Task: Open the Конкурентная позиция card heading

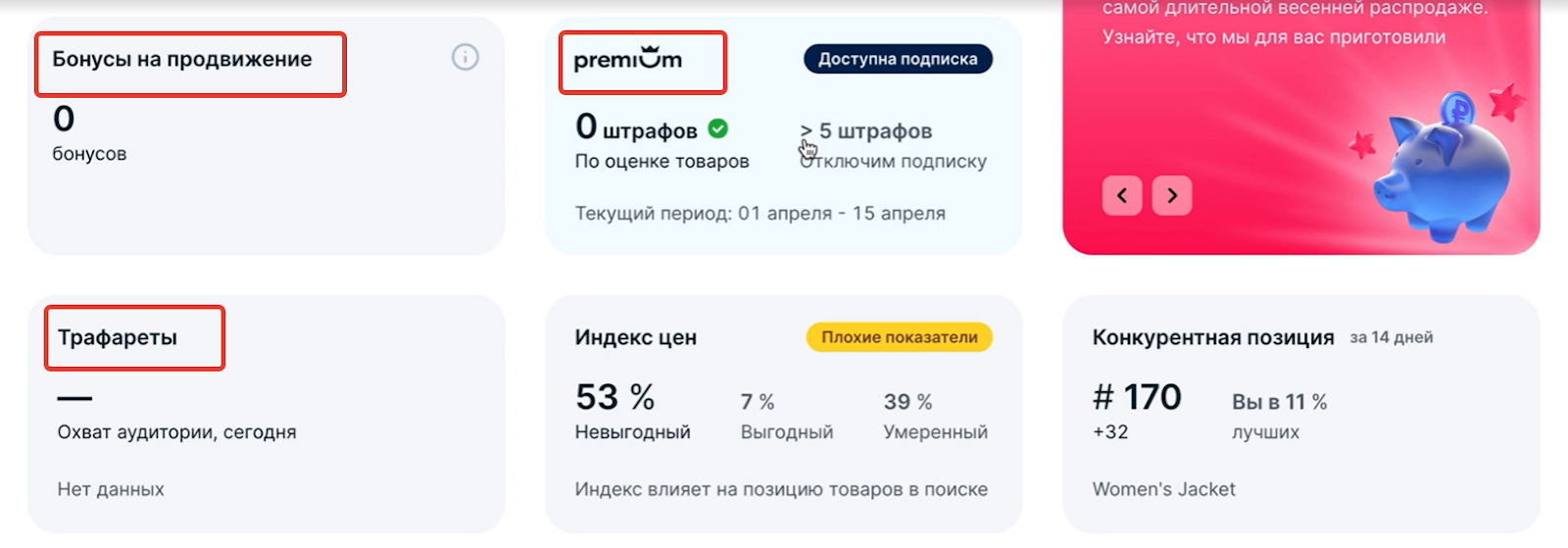Action: pyautogui.click(x=1213, y=337)
